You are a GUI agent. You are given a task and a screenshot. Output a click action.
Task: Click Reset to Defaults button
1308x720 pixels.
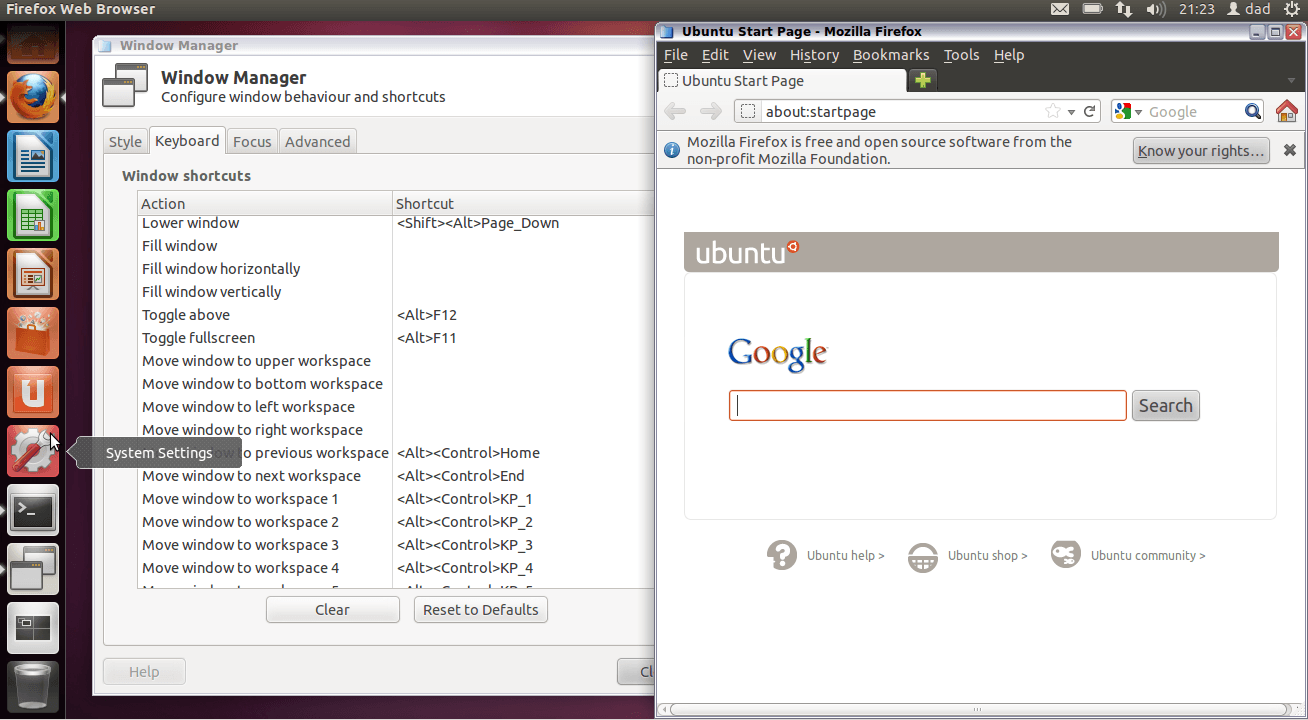[481, 610]
